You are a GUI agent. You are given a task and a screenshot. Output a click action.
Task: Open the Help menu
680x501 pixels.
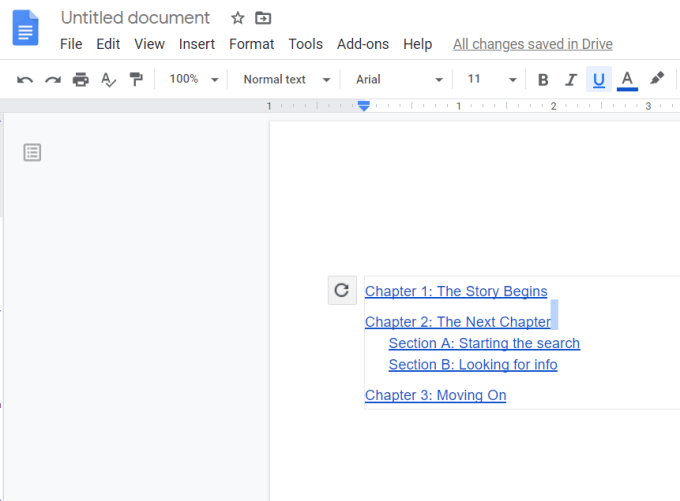418,44
